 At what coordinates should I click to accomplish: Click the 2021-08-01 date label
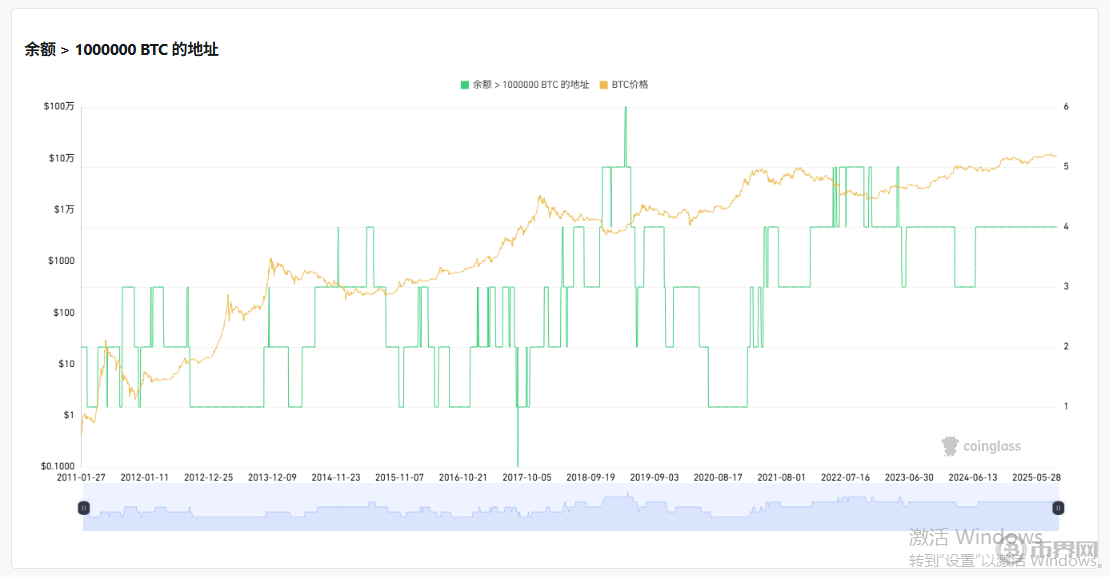(780, 478)
